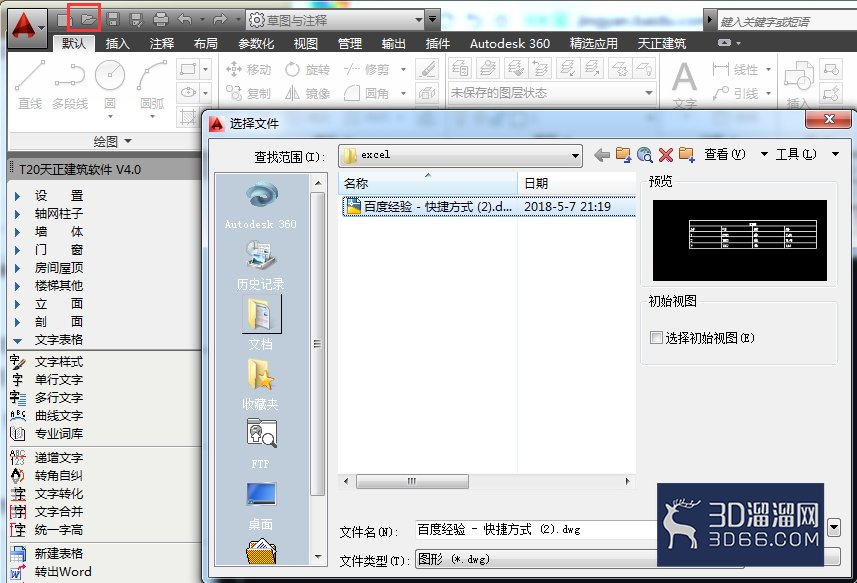The width and height of the screenshot is (857, 583).
Task: Open 文档 documents in places sidebar
Action: tap(261, 323)
